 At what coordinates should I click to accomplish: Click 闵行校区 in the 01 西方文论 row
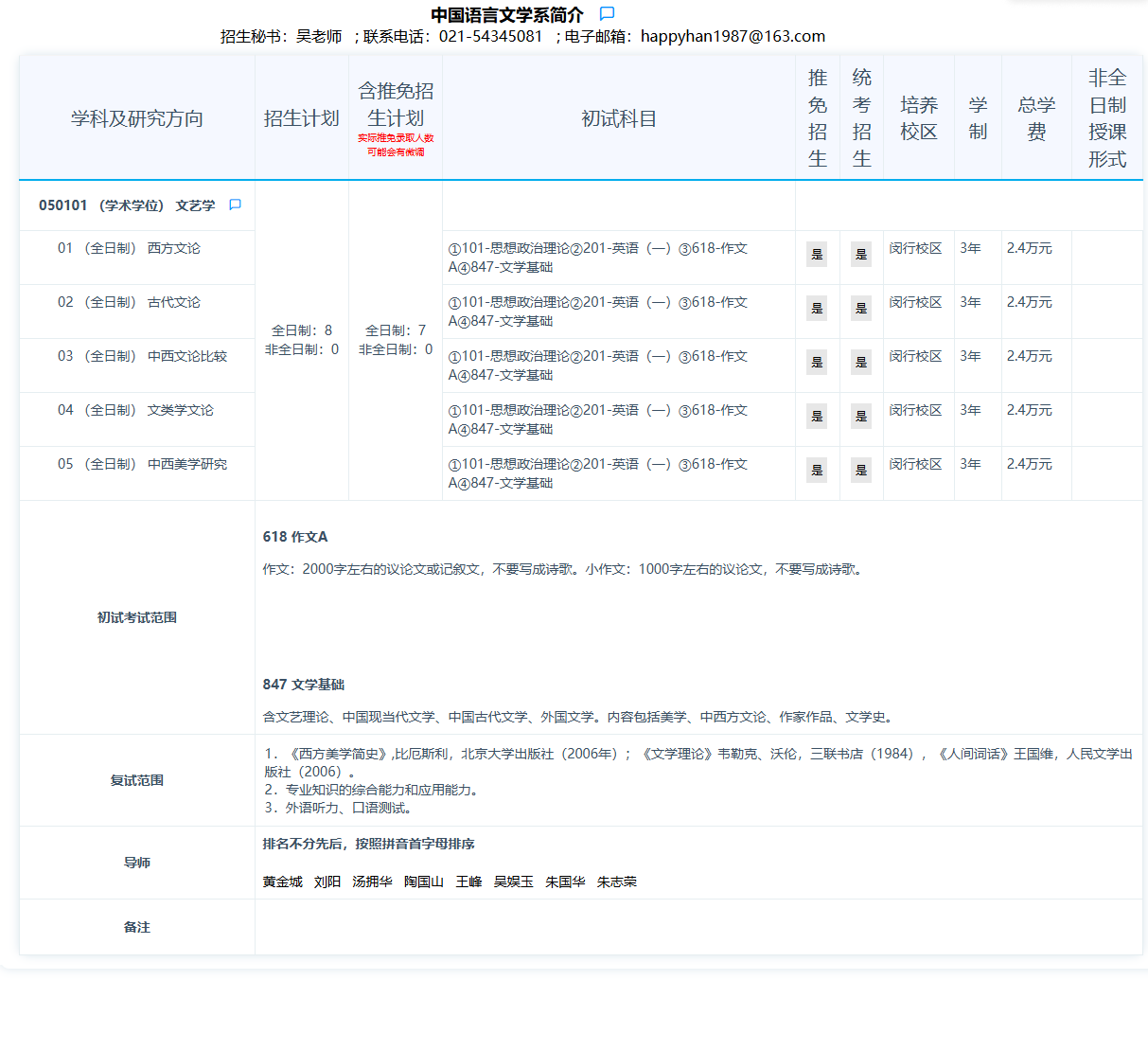[915, 248]
